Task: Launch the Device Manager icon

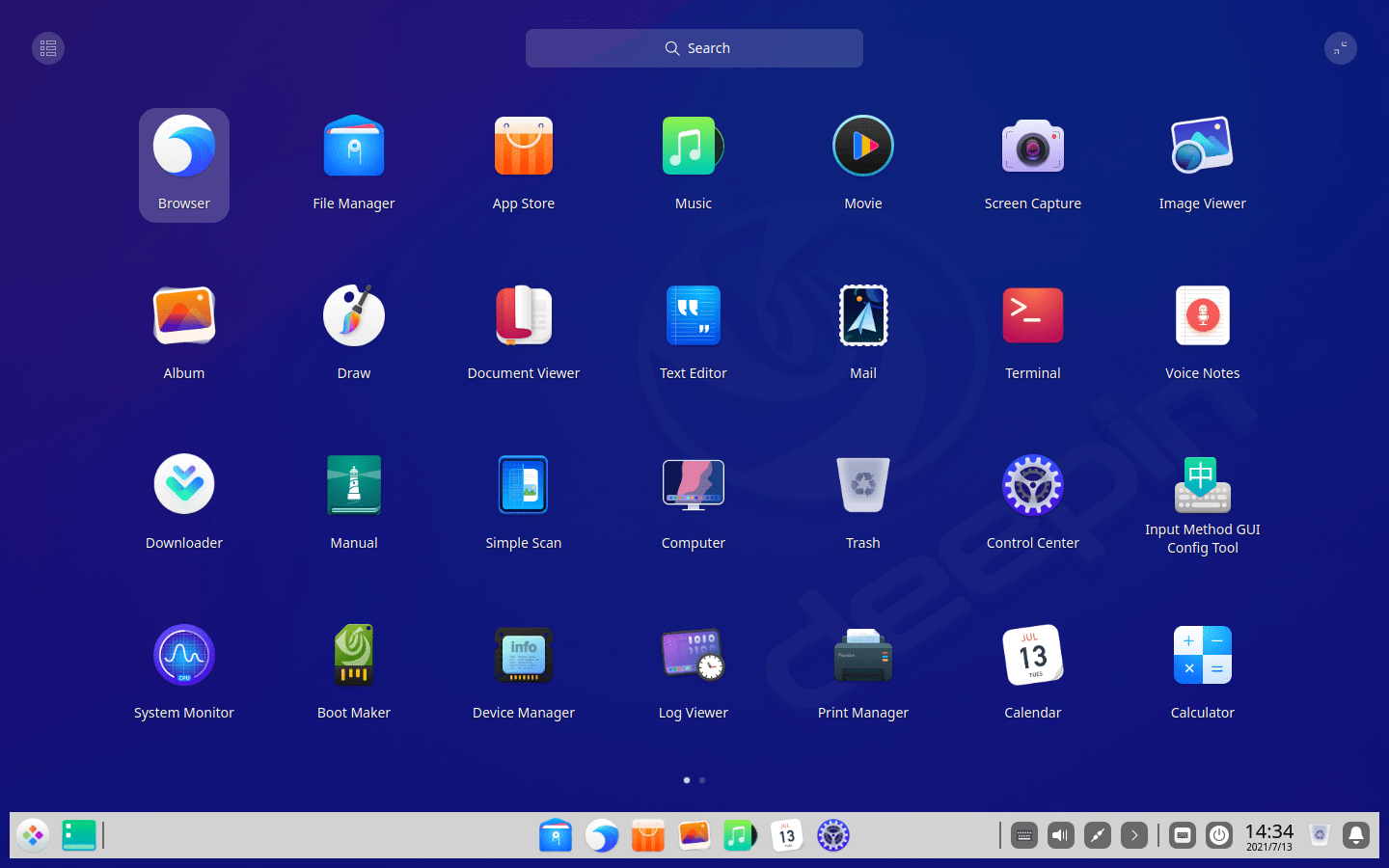Action: click(524, 656)
